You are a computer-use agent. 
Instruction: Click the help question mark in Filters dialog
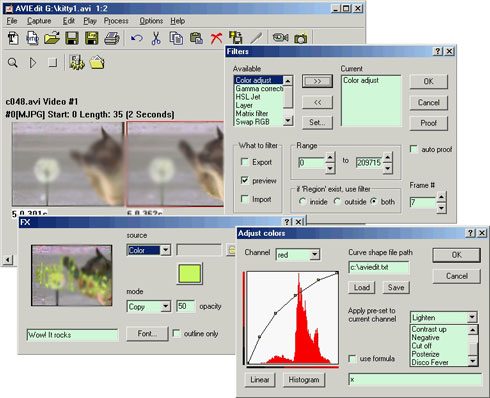click(437, 51)
